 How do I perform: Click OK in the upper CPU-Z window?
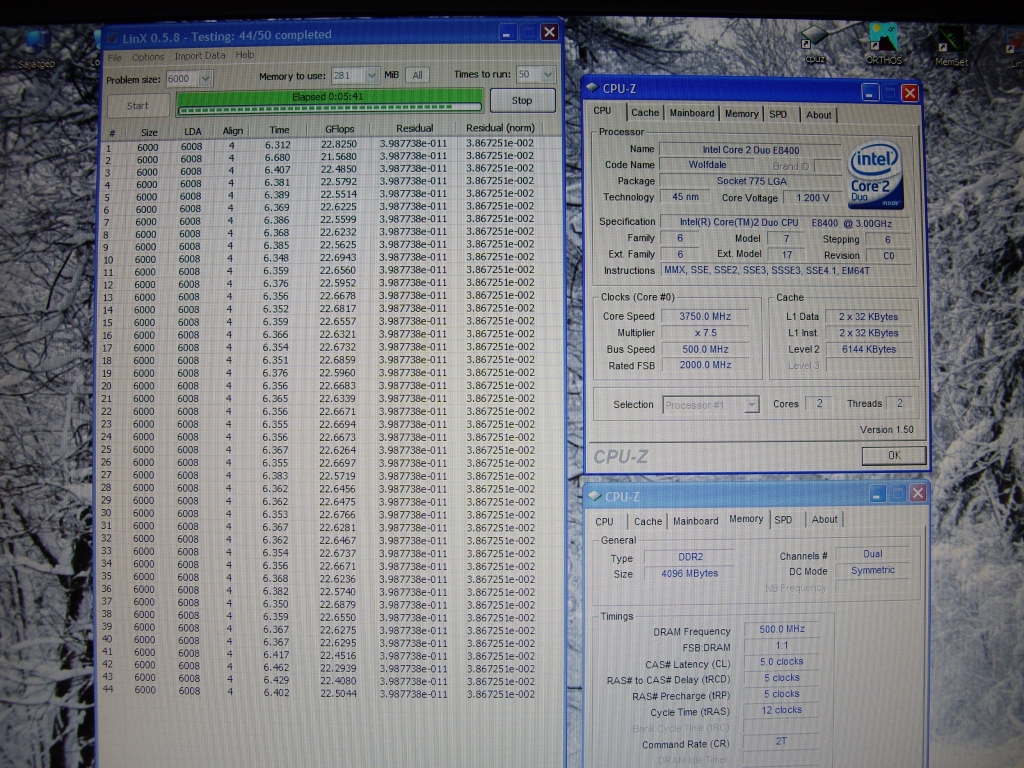tap(894, 455)
